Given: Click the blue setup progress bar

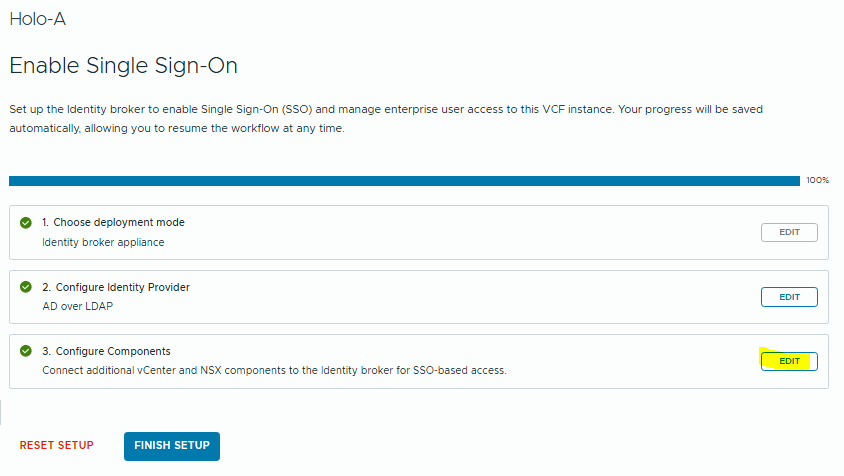Looking at the screenshot, I should click(400, 181).
